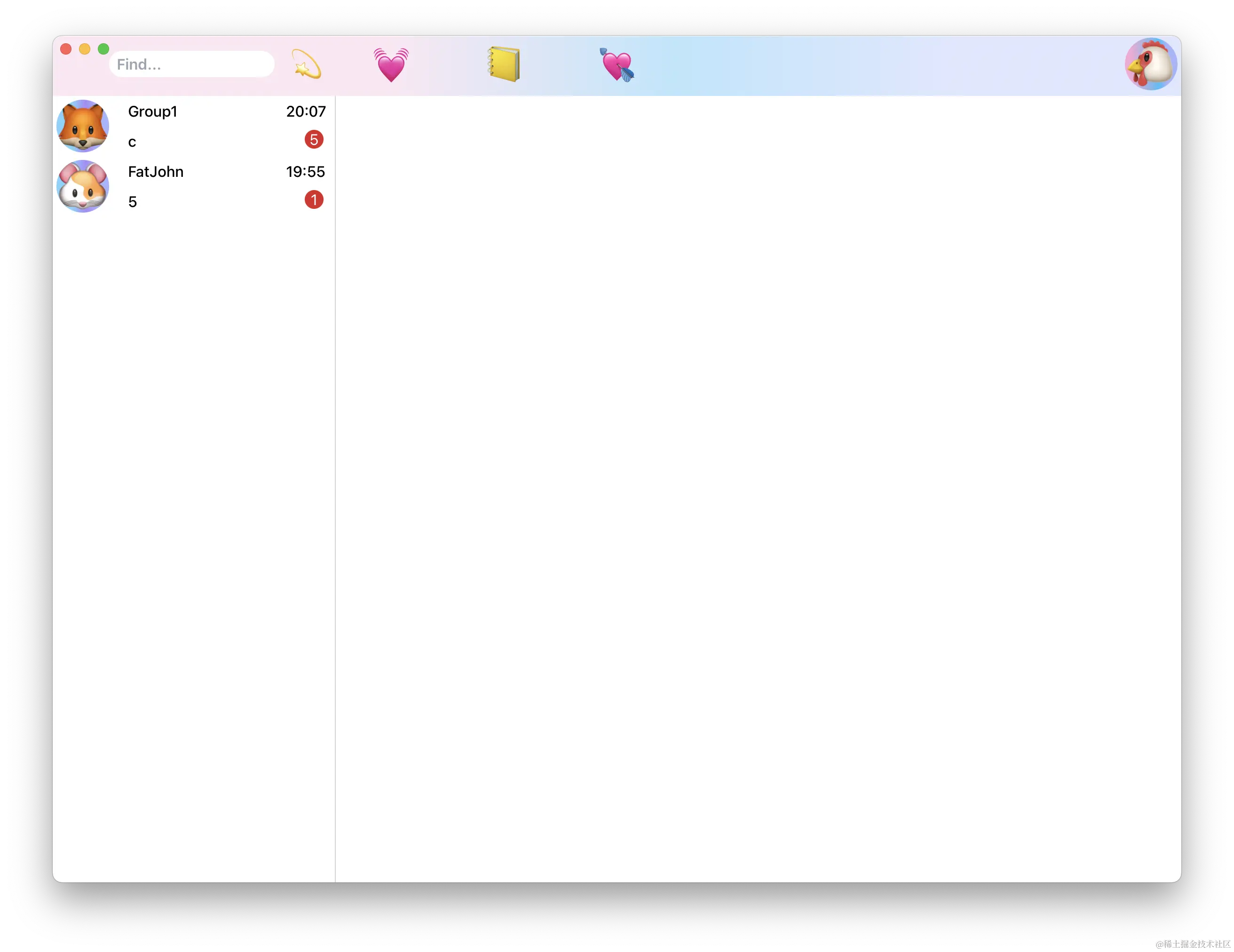Image resolution: width=1234 pixels, height=952 pixels.
Task: Click FatJohn's red unread badge showing 1
Action: tap(314, 200)
